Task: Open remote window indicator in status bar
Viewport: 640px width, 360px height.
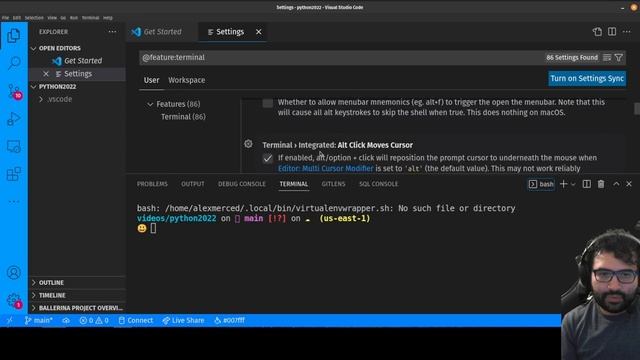Action: tap(9, 320)
